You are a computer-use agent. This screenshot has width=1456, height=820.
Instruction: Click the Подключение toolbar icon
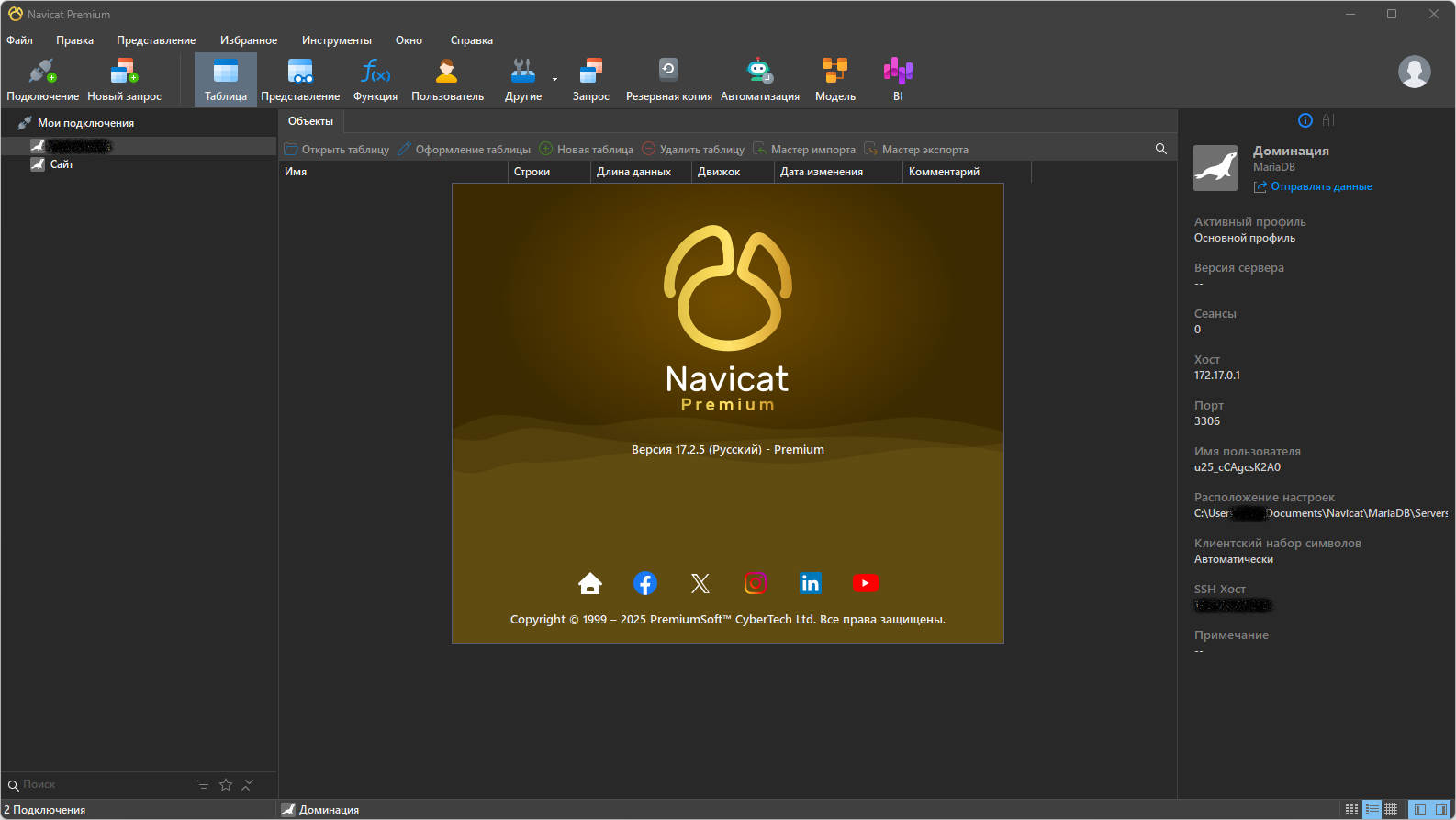point(42,79)
